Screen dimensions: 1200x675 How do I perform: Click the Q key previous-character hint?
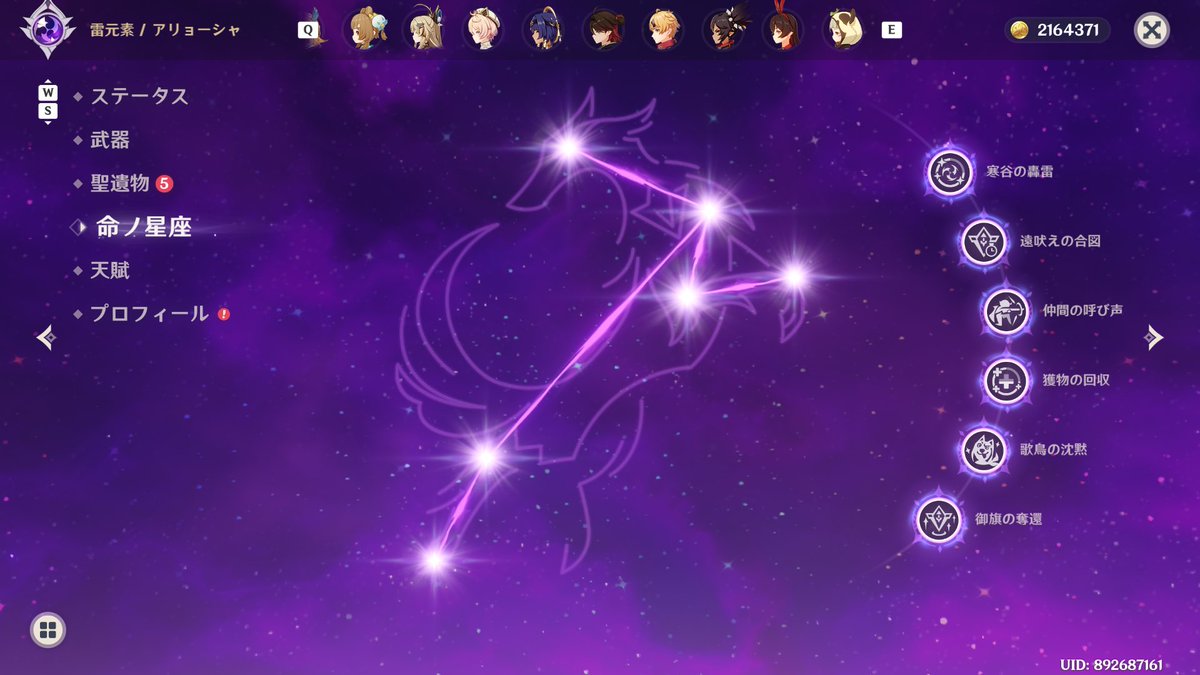click(x=306, y=30)
